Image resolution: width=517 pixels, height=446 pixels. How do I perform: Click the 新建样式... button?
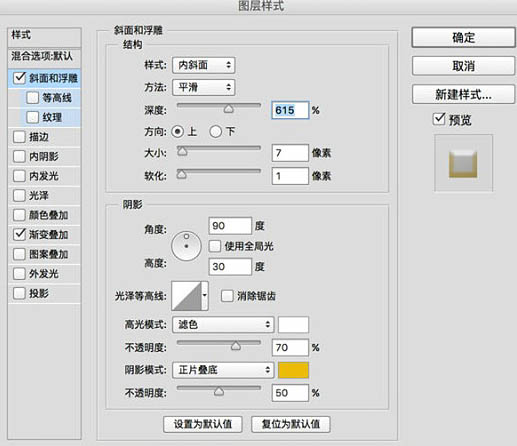463,94
